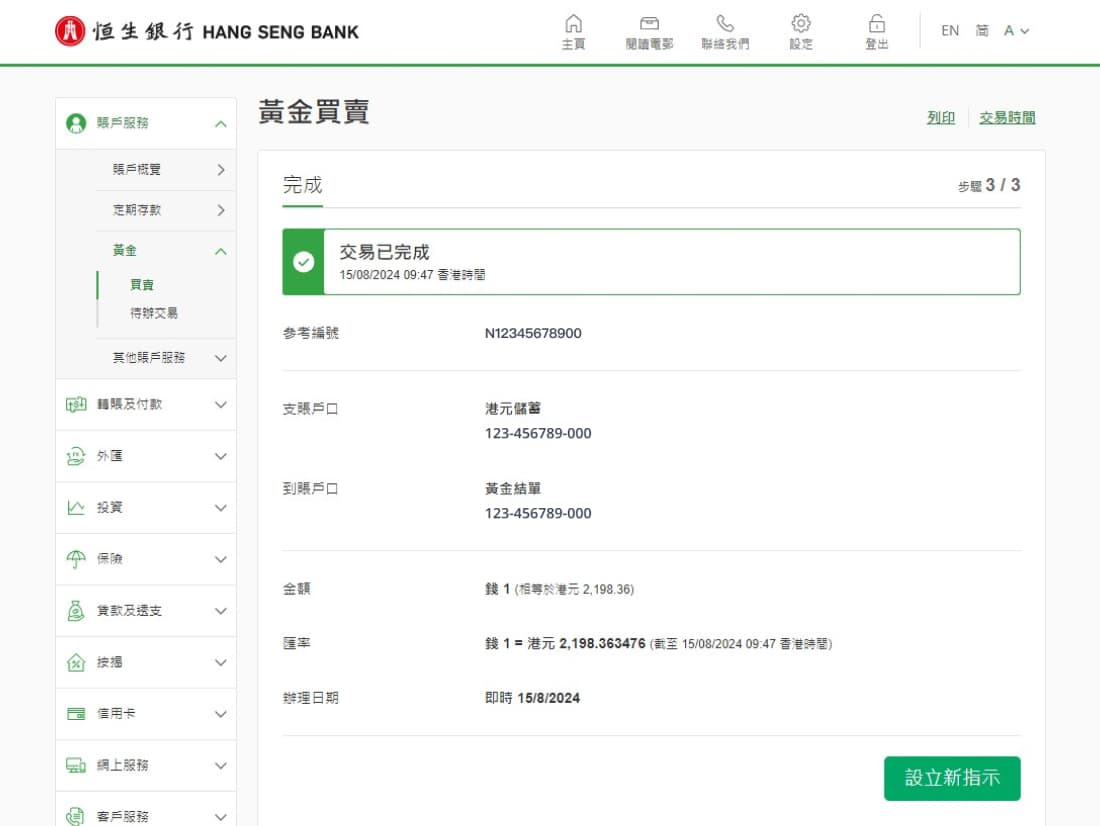
Task: Click the 港元儲蓄 account name
Action: (x=513, y=408)
